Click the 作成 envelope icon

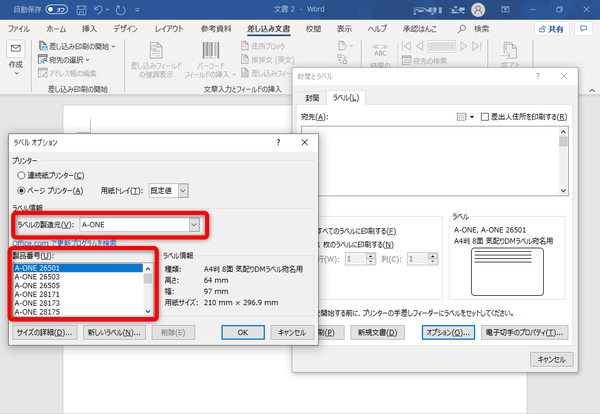[x=16, y=48]
